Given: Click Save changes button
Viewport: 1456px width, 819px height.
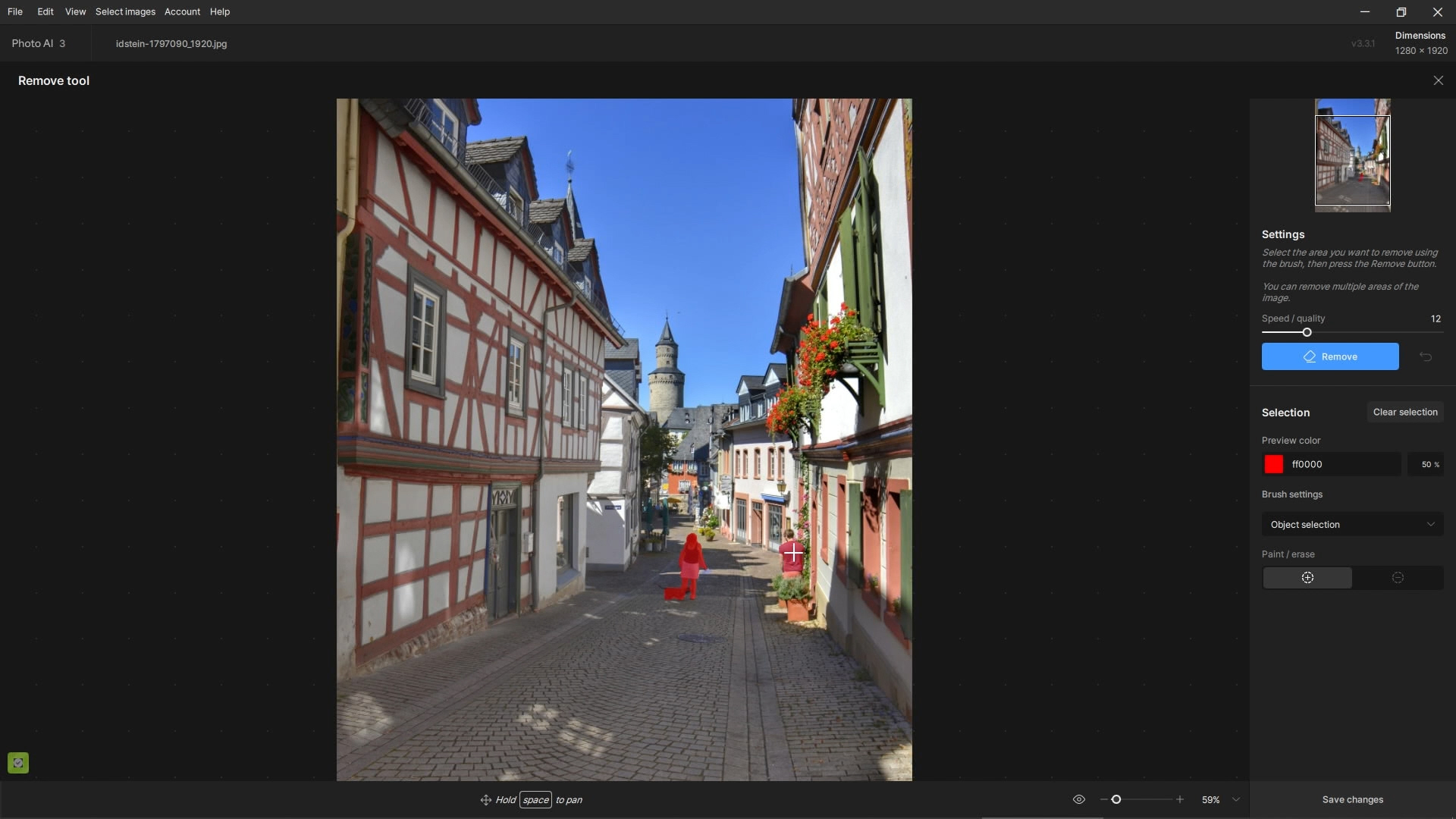Looking at the screenshot, I should pos(1352,799).
